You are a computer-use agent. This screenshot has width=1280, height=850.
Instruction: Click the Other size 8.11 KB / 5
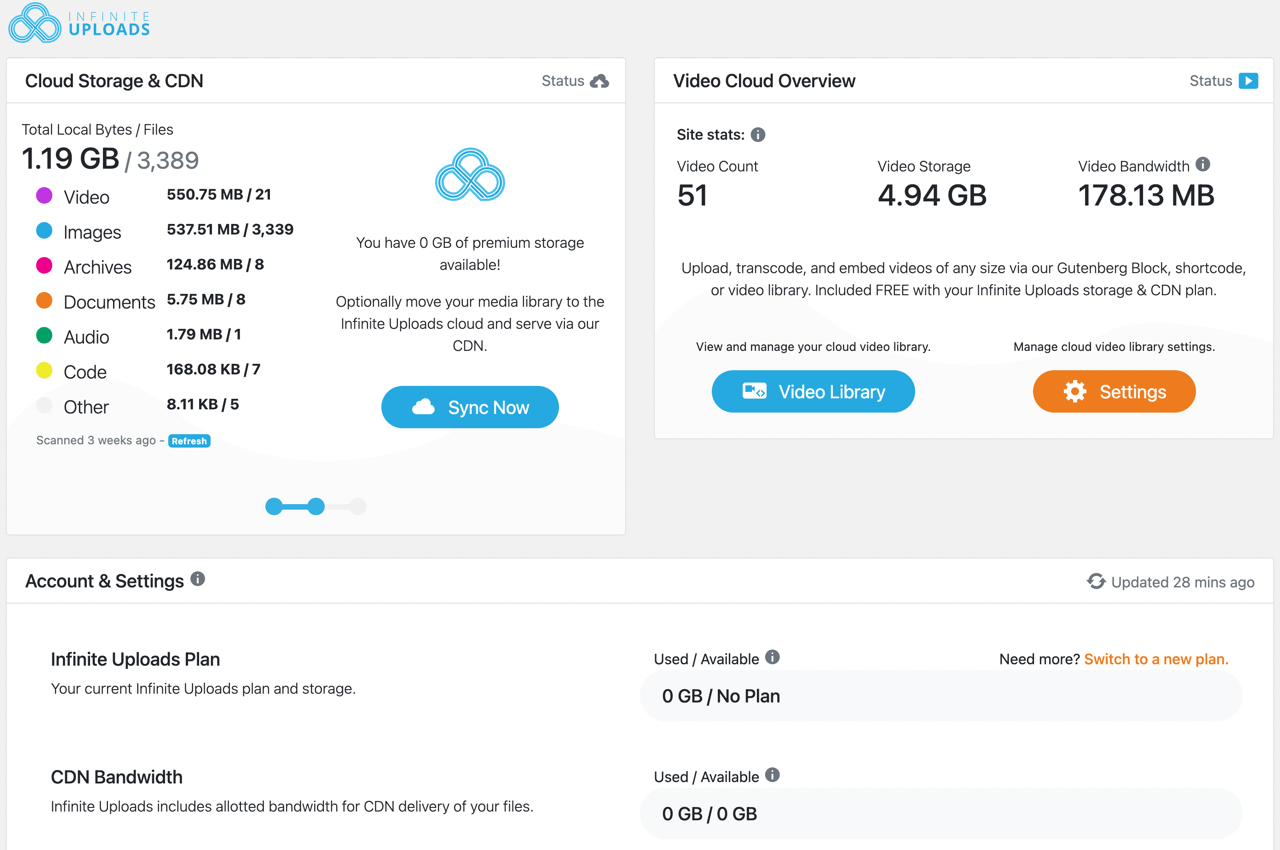[203, 405]
